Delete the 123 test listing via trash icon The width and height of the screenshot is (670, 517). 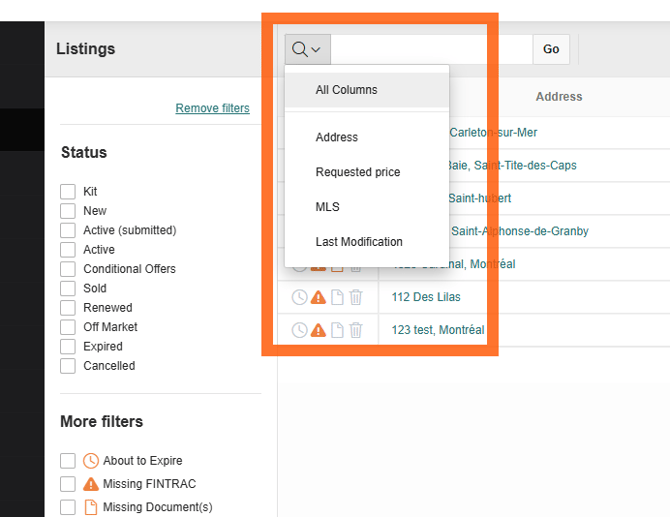(356, 330)
